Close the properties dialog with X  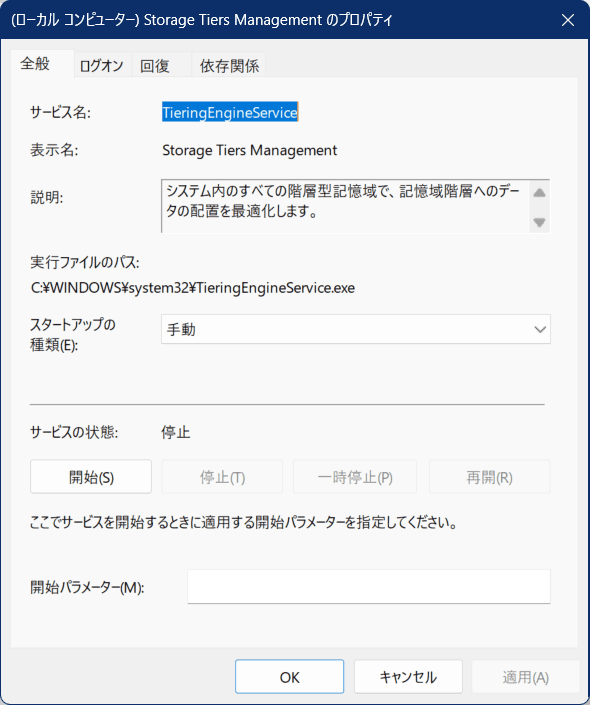pyautogui.click(x=568, y=20)
